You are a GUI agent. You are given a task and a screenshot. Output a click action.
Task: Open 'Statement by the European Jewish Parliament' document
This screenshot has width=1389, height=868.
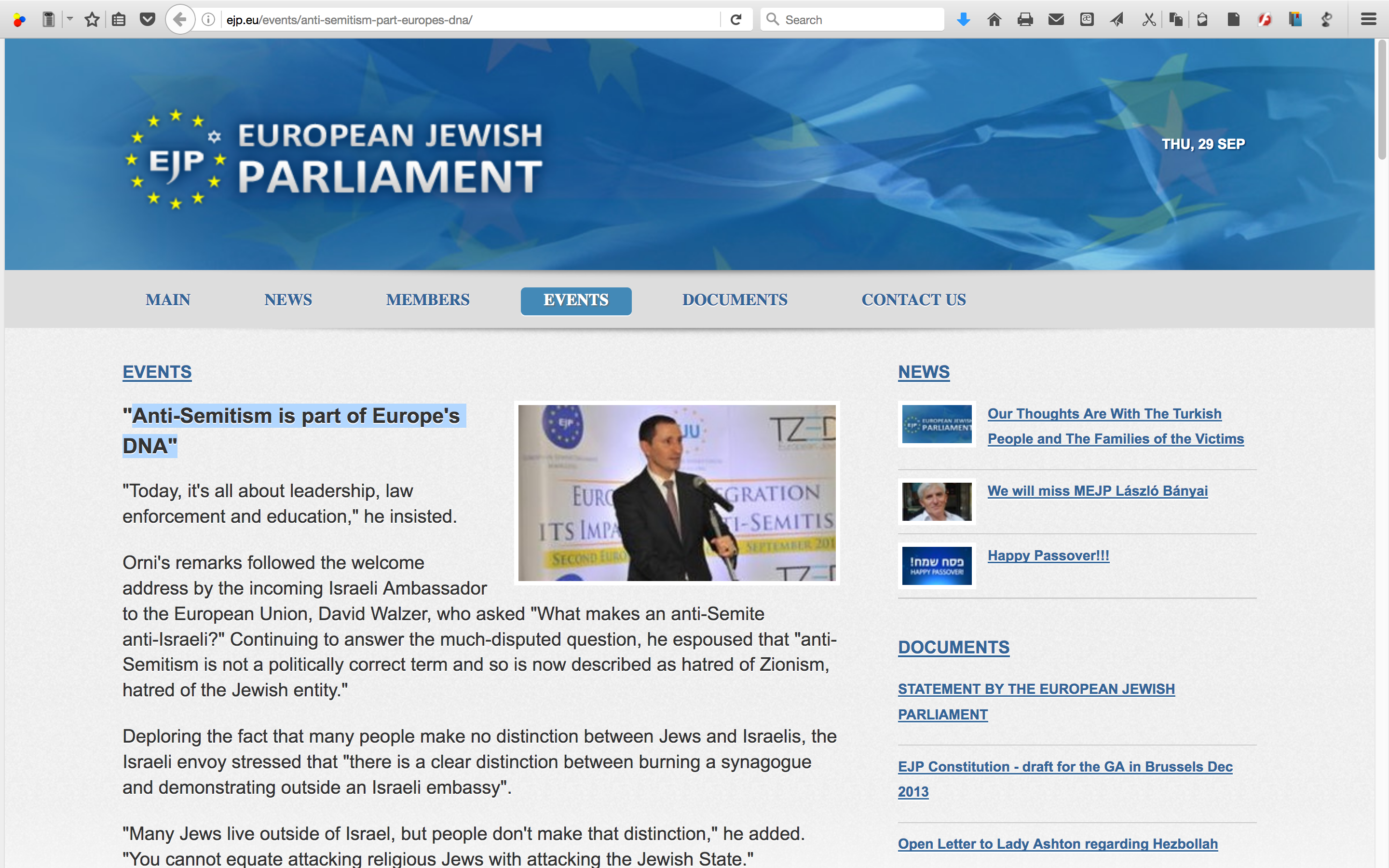click(1036, 702)
